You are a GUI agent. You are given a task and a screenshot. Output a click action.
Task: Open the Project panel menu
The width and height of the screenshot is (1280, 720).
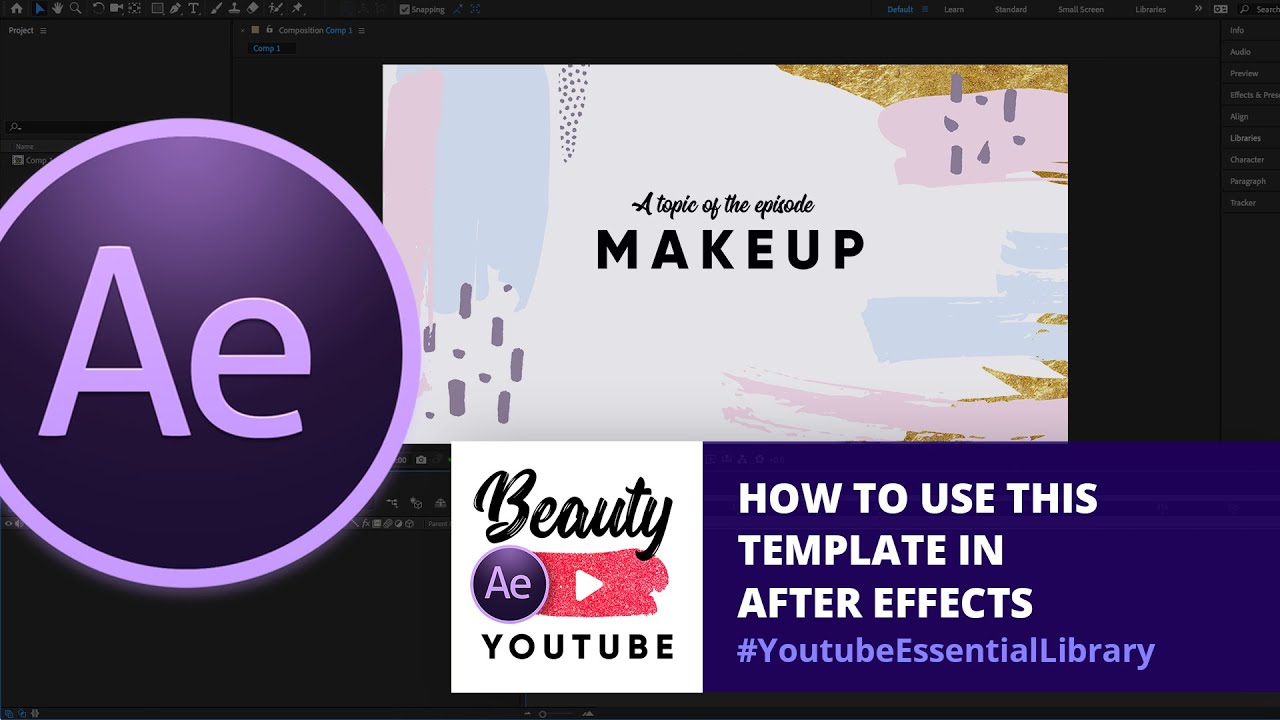pos(43,30)
